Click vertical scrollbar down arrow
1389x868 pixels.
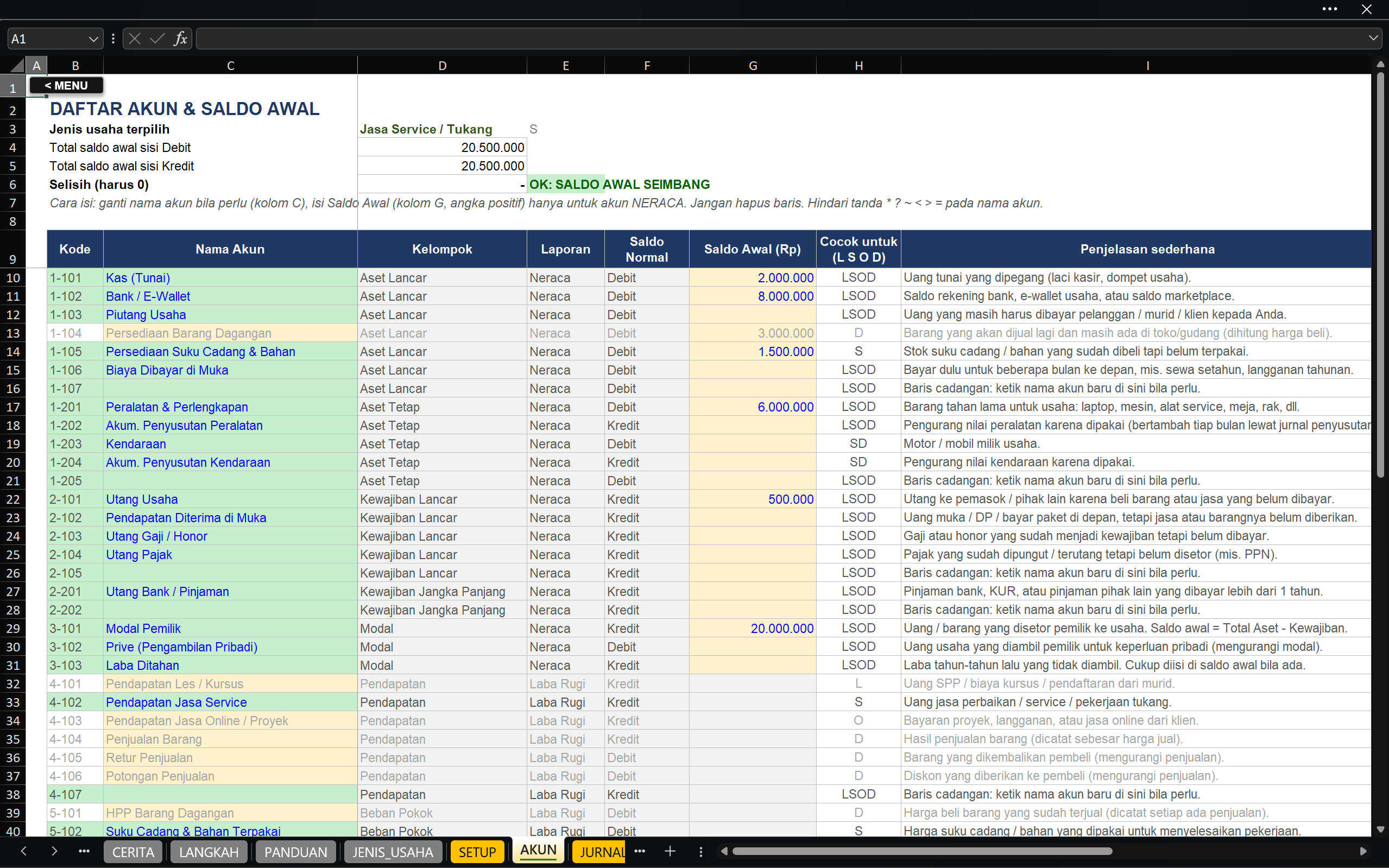point(1380,829)
